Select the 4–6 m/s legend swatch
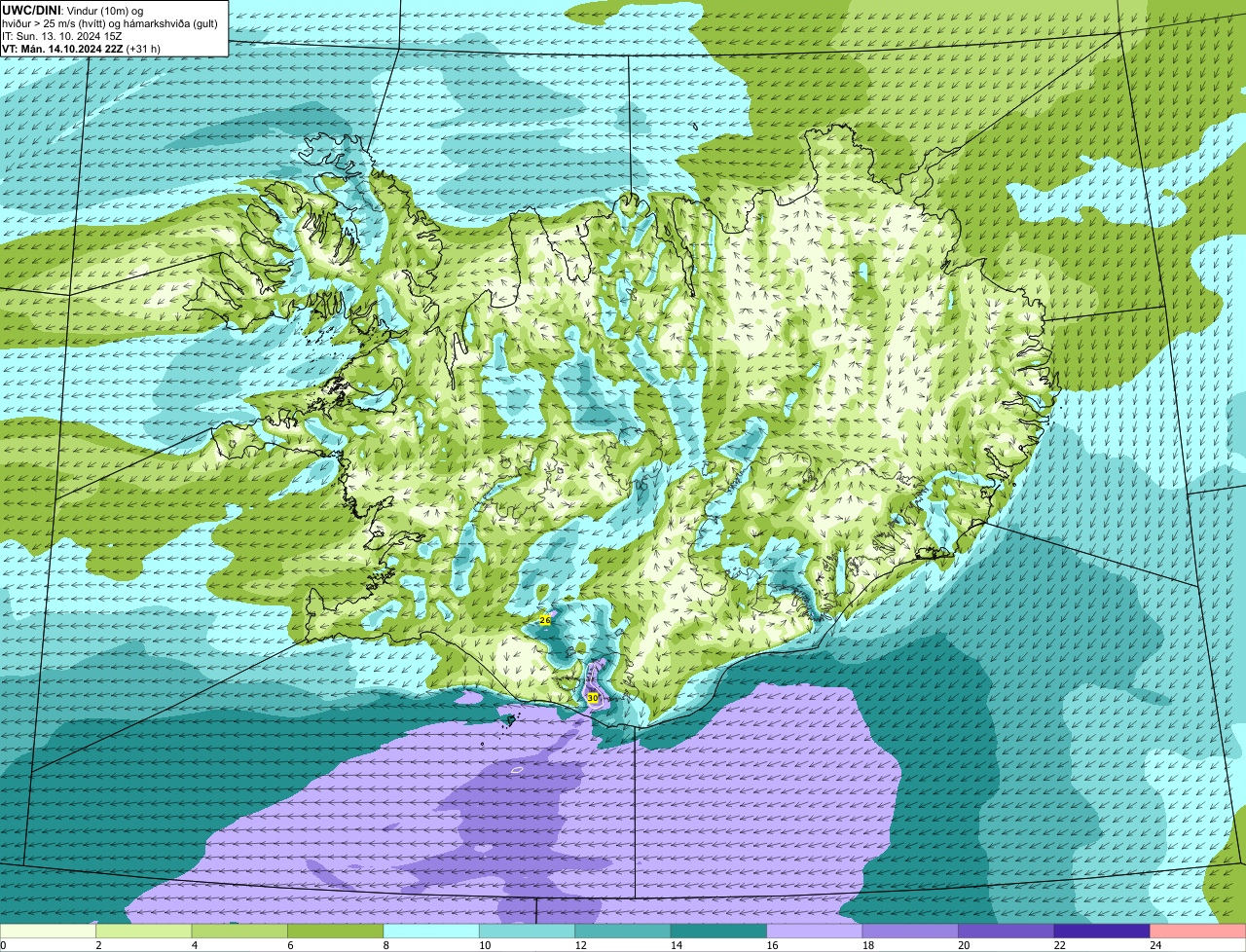The height and width of the screenshot is (952, 1246). click(x=239, y=932)
